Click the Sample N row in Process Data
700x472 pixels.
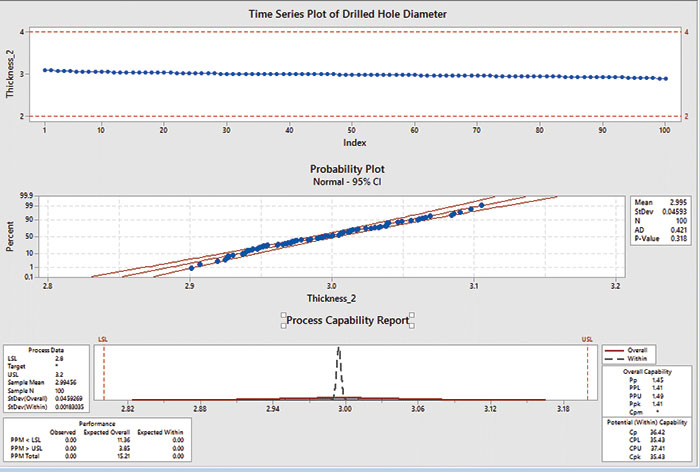(x=36, y=390)
